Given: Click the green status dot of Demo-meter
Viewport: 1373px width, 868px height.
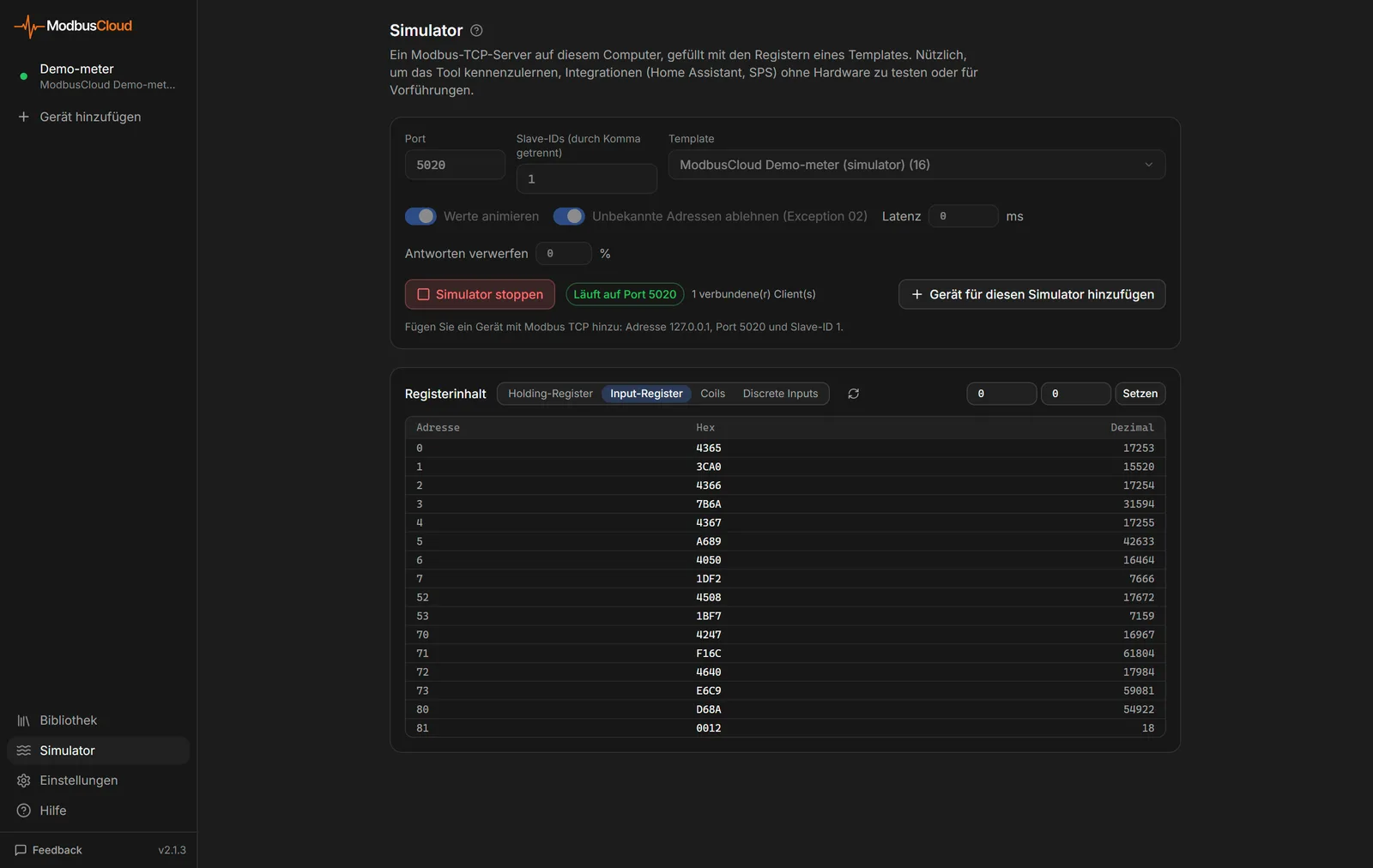Looking at the screenshot, I should click(x=23, y=76).
